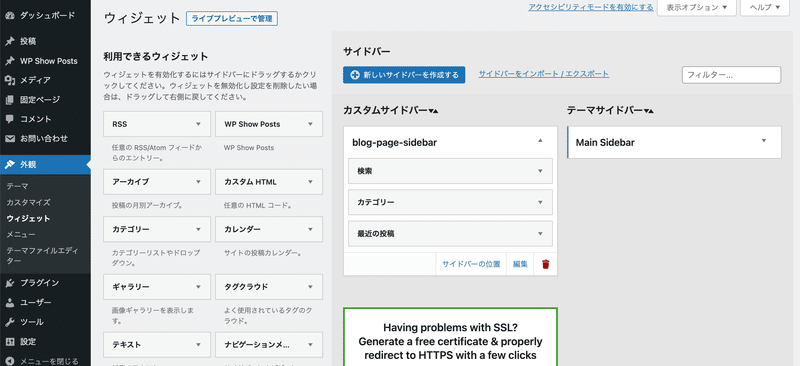
Task: Click the wrench icon beside ツール
Action: coord(10,322)
